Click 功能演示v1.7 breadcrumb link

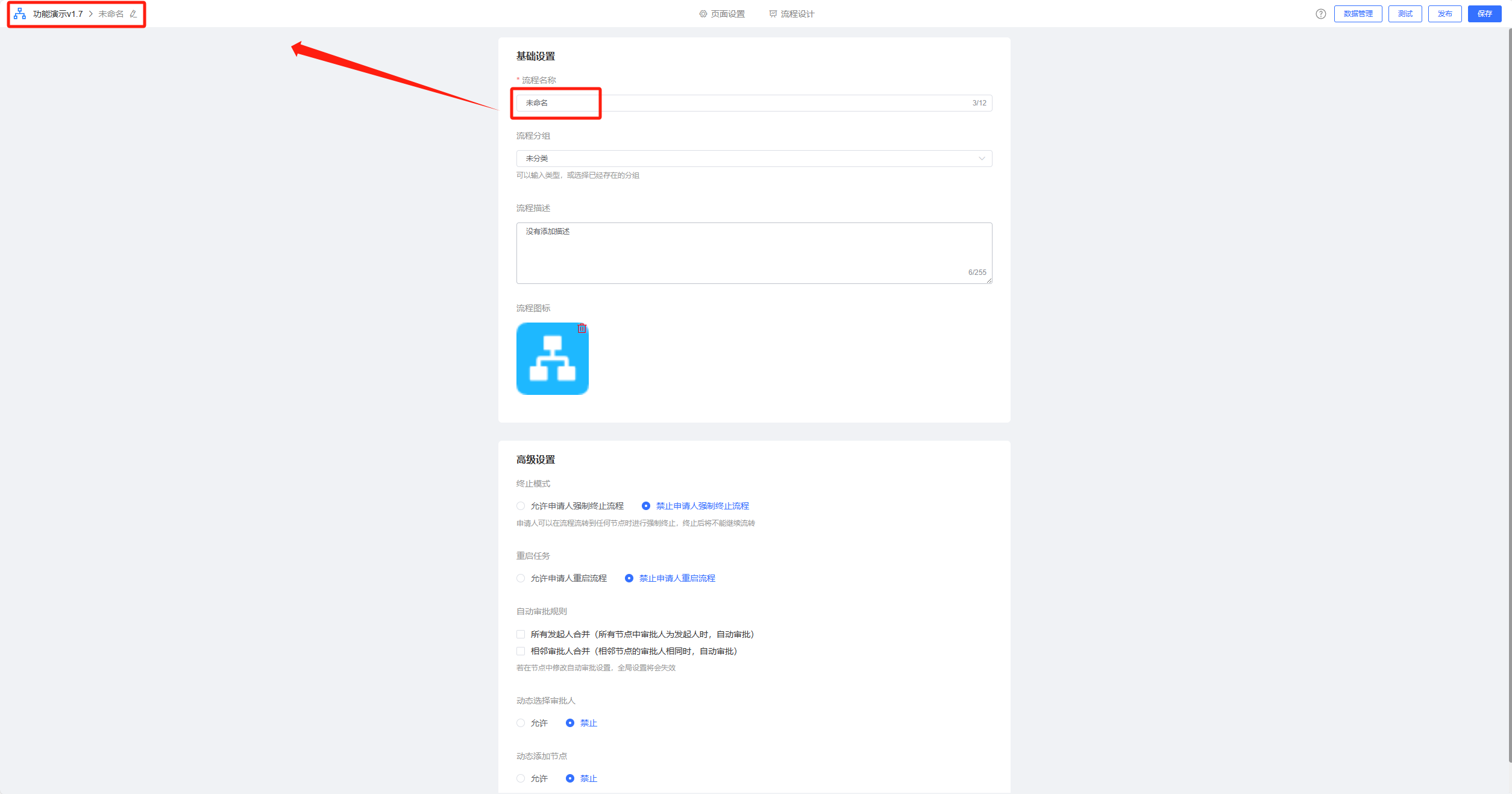pos(58,14)
